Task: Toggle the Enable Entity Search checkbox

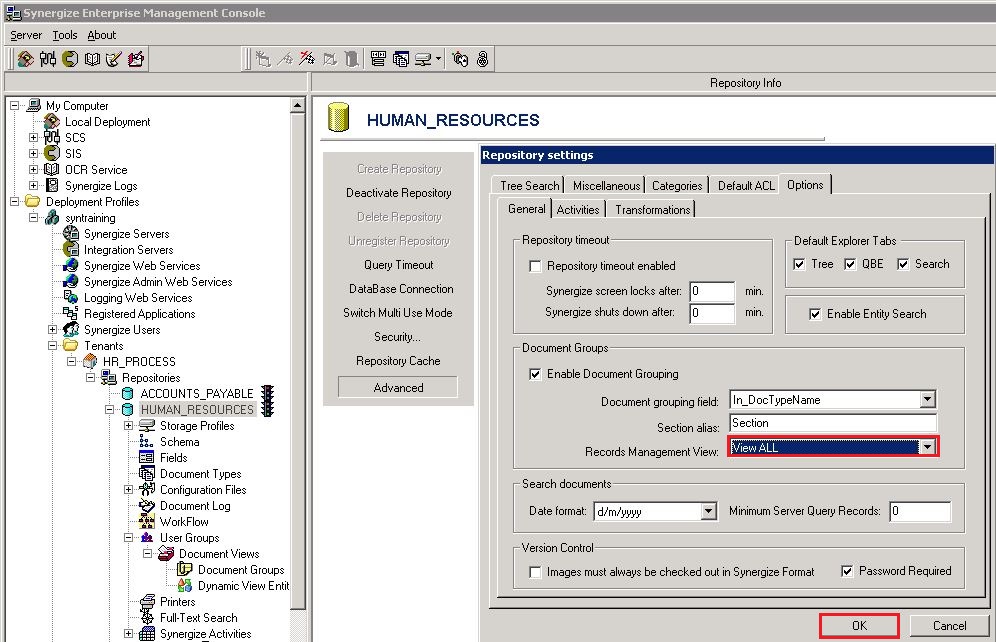Action: point(815,314)
